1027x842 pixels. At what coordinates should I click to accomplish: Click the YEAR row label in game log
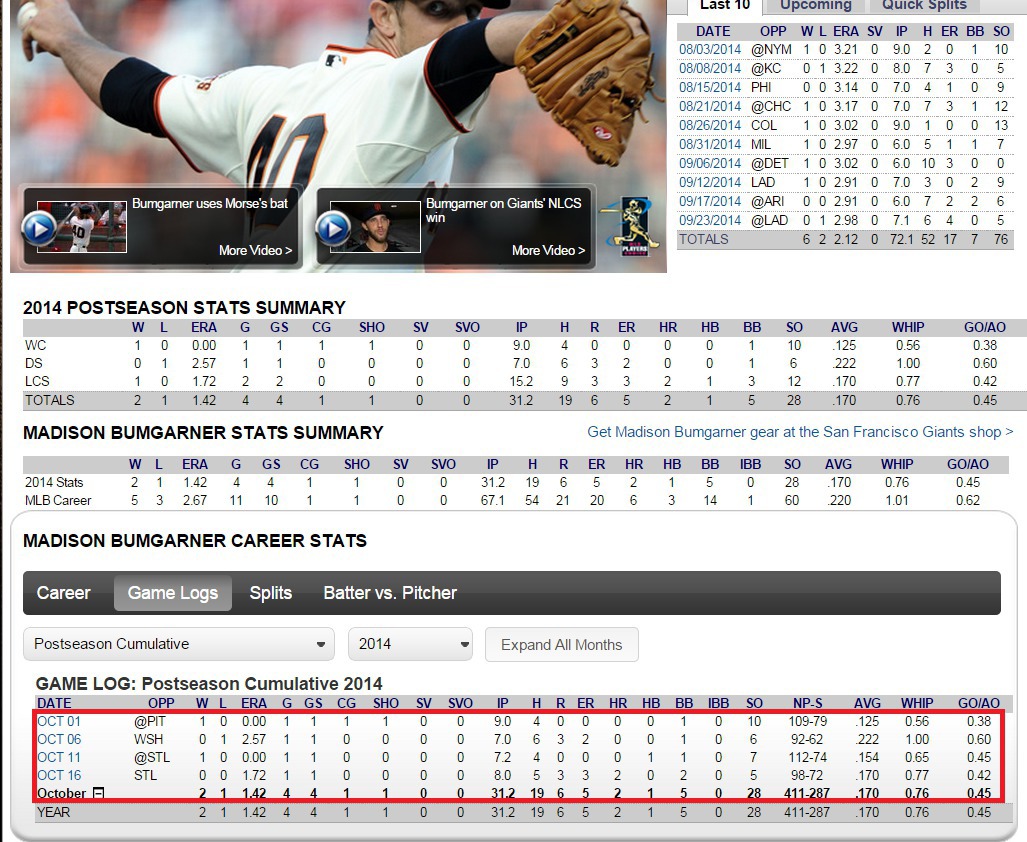pos(53,813)
